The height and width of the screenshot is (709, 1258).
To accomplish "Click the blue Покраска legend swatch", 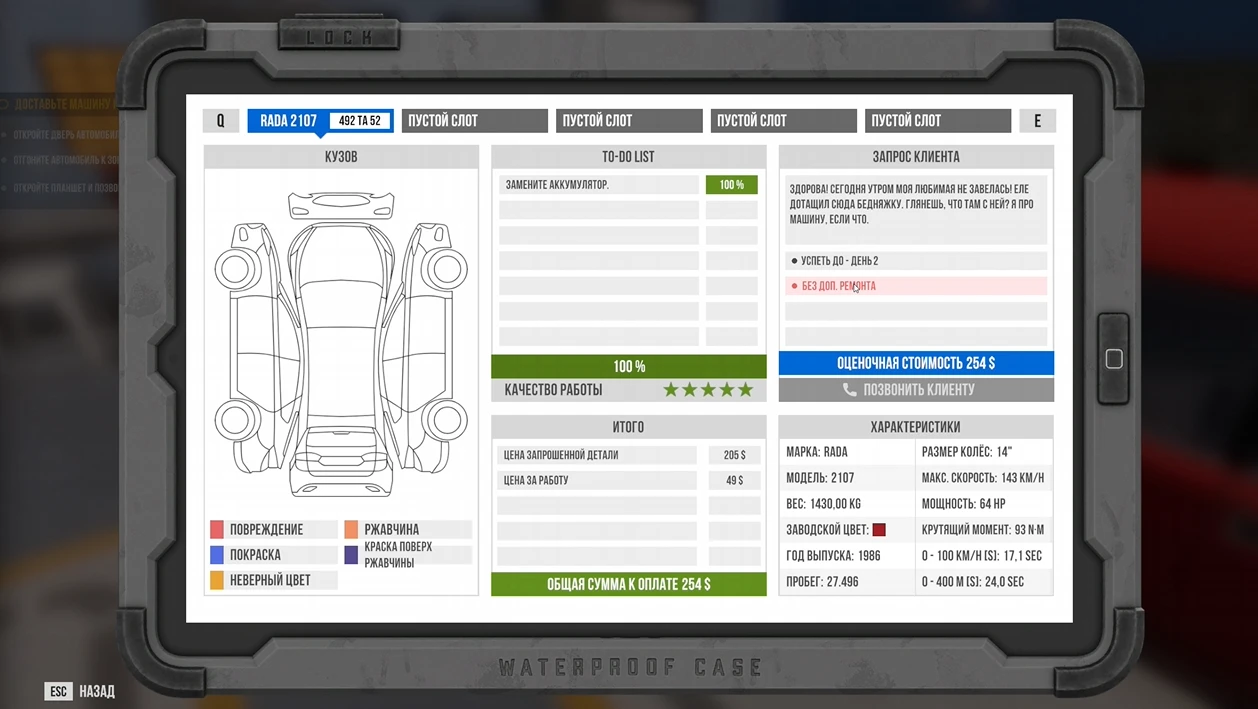I will click(217, 555).
